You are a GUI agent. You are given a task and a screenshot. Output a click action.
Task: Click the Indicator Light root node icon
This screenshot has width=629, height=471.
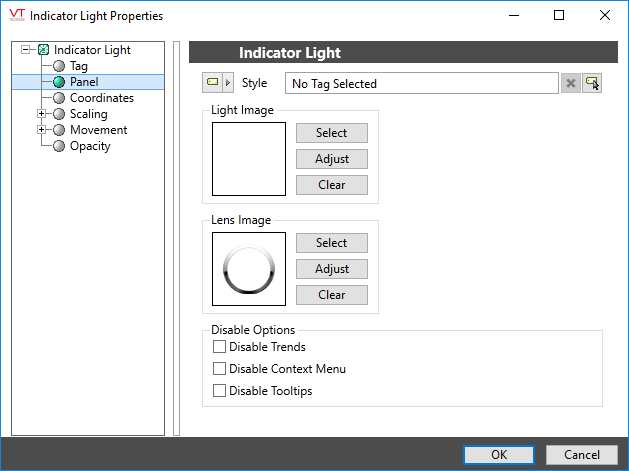coord(43,50)
